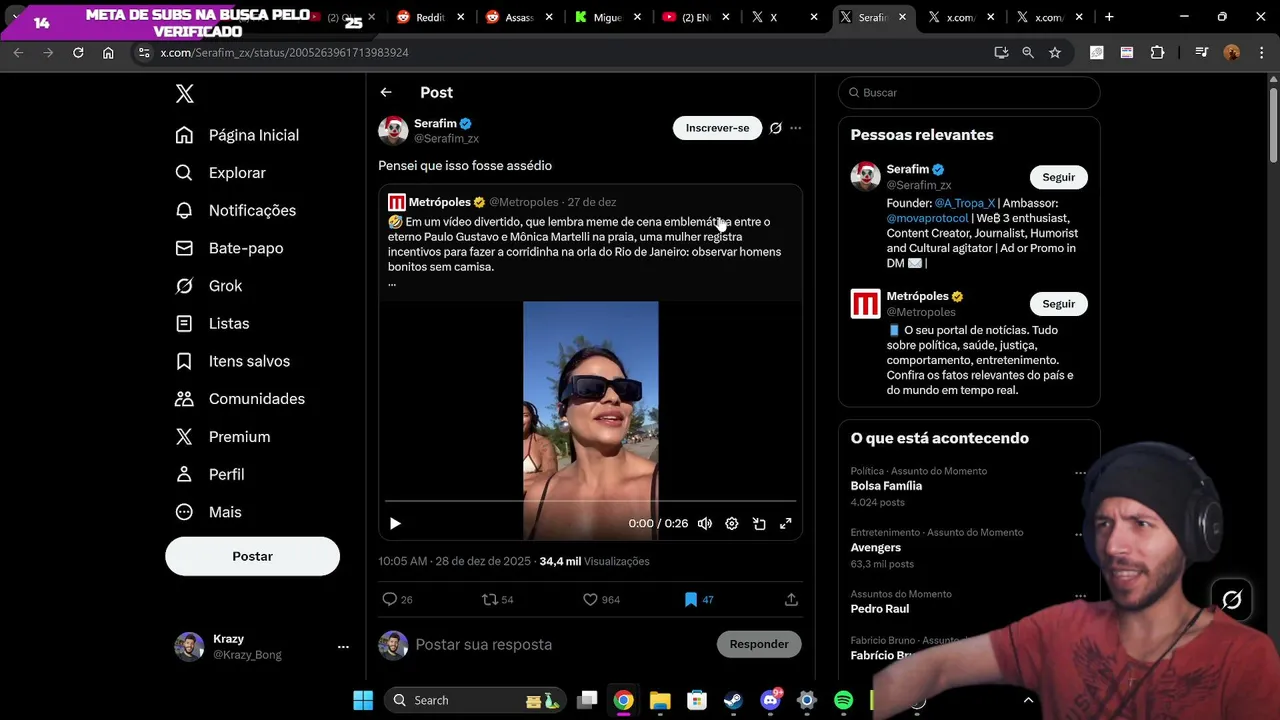Open Grok from the sidebar

pos(209,286)
